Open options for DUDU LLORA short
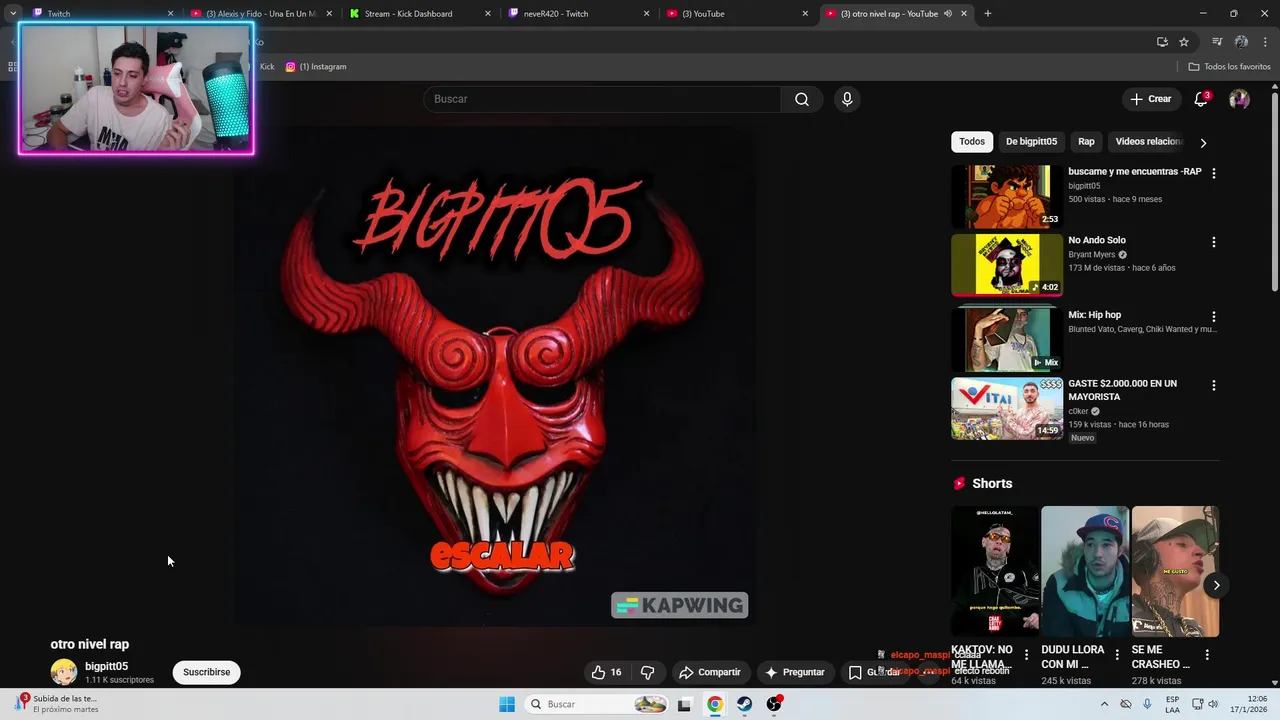Image resolution: width=1280 pixels, height=720 pixels. click(x=1117, y=655)
